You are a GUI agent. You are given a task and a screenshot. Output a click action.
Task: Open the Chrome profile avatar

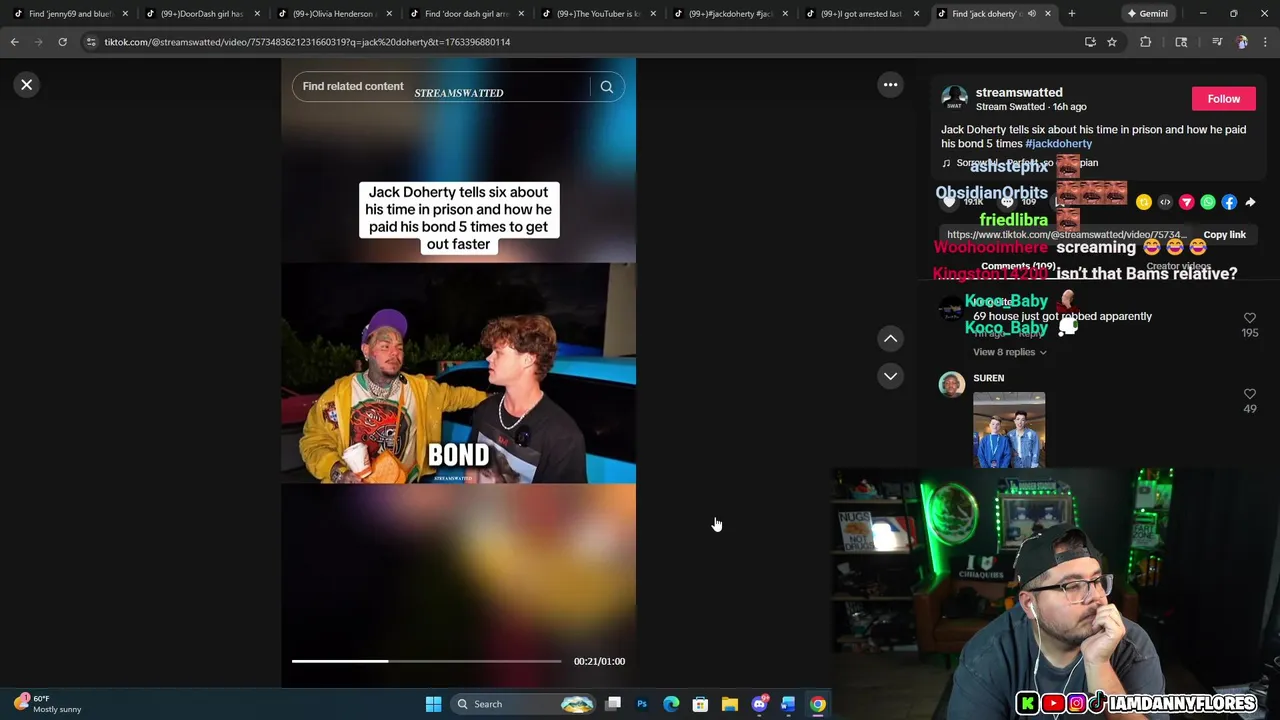1242,42
